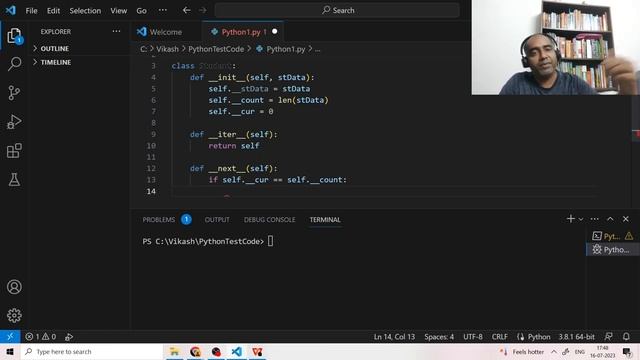Go back using the left arrow
The width and height of the screenshot is (640, 360).
pyautogui.click(x=187, y=10)
